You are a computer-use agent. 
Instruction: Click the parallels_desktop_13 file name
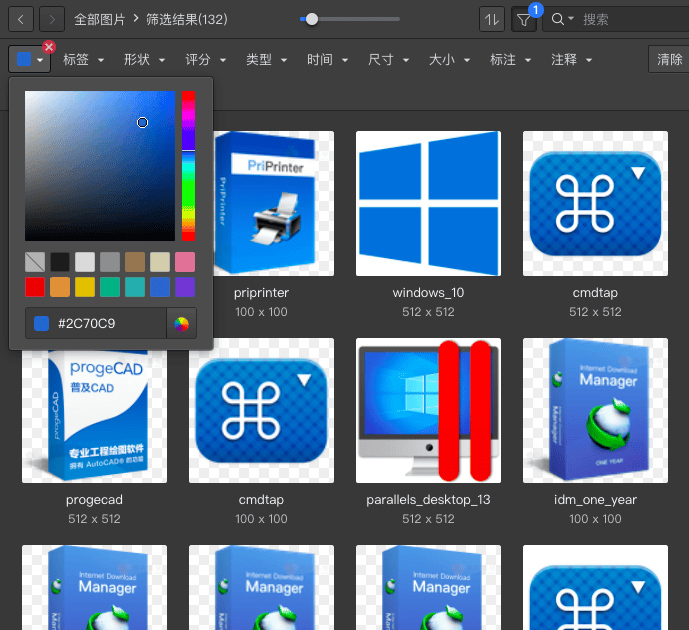[x=428, y=500]
